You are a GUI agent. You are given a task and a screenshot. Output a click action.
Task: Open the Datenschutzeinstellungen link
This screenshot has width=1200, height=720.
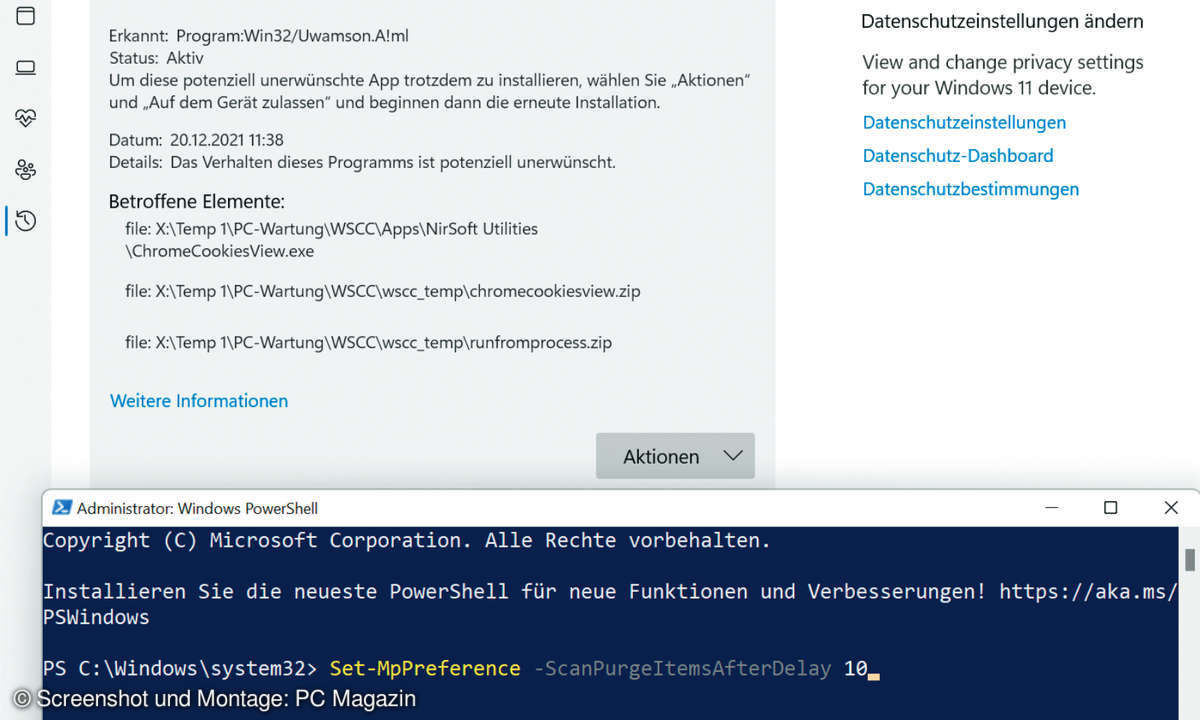click(964, 123)
